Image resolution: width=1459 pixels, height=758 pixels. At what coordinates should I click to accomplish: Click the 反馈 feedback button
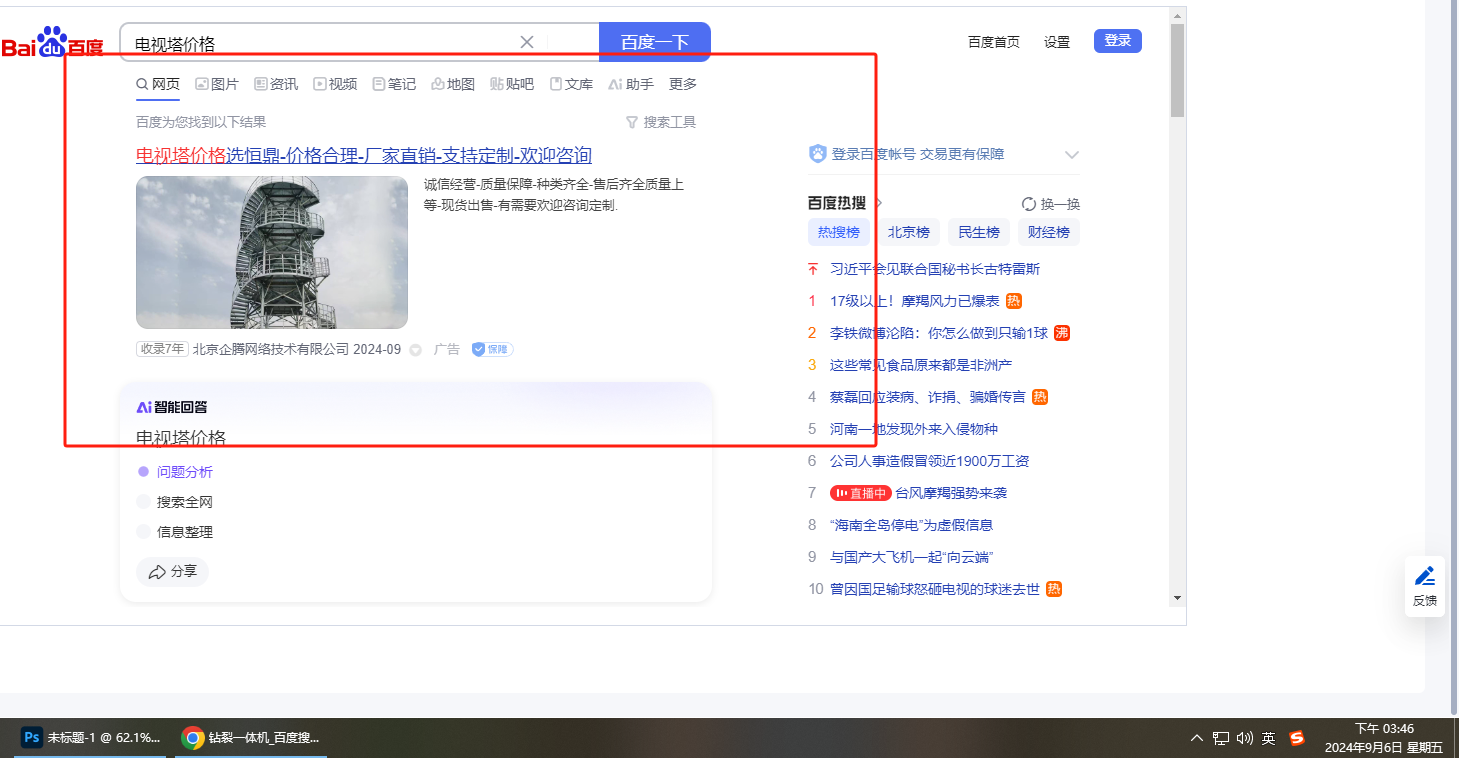[1425, 586]
